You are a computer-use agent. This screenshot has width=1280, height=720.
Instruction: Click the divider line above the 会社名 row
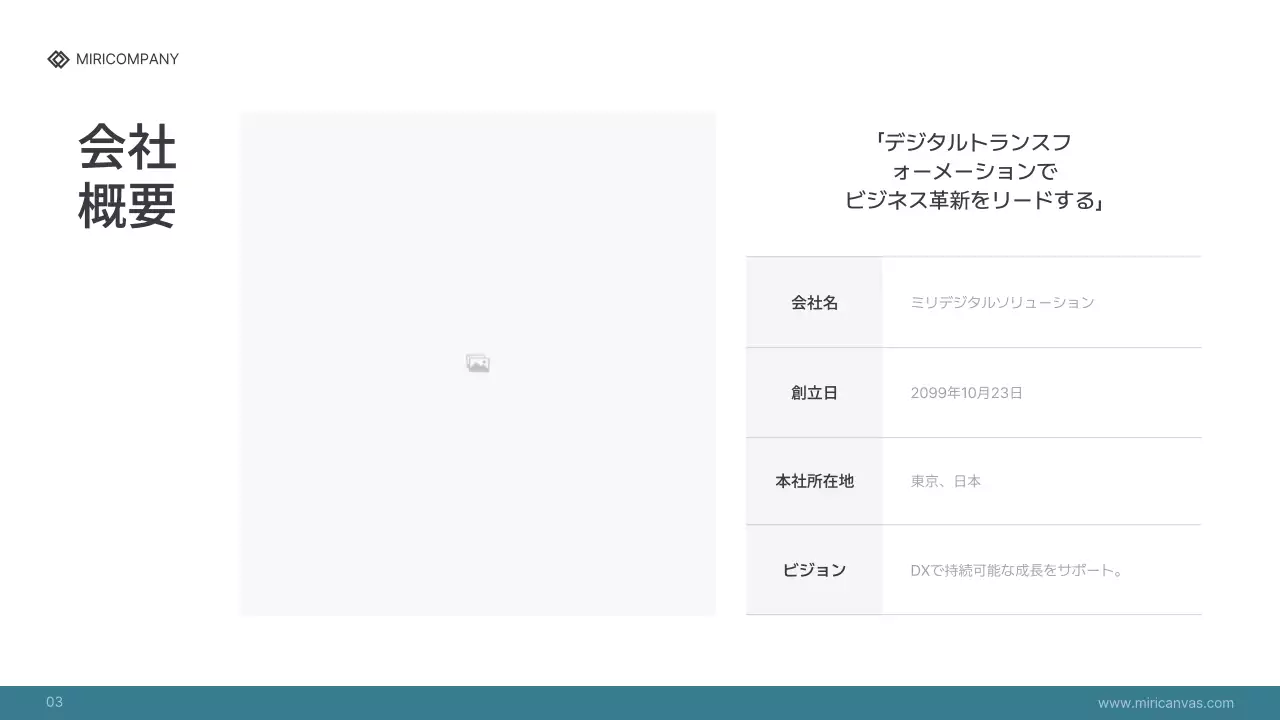(x=973, y=256)
